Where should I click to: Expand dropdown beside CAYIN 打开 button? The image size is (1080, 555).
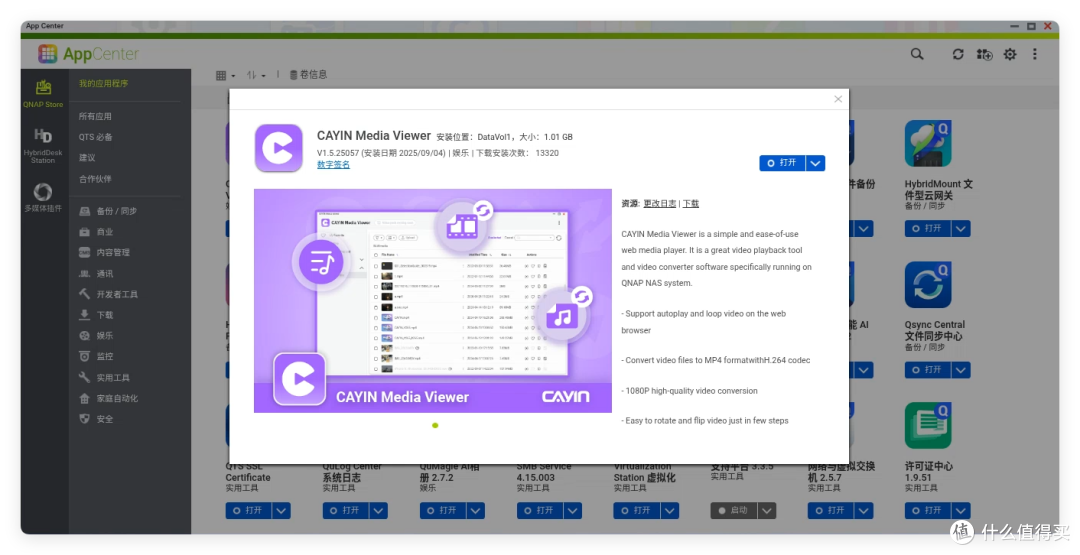(816, 163)
